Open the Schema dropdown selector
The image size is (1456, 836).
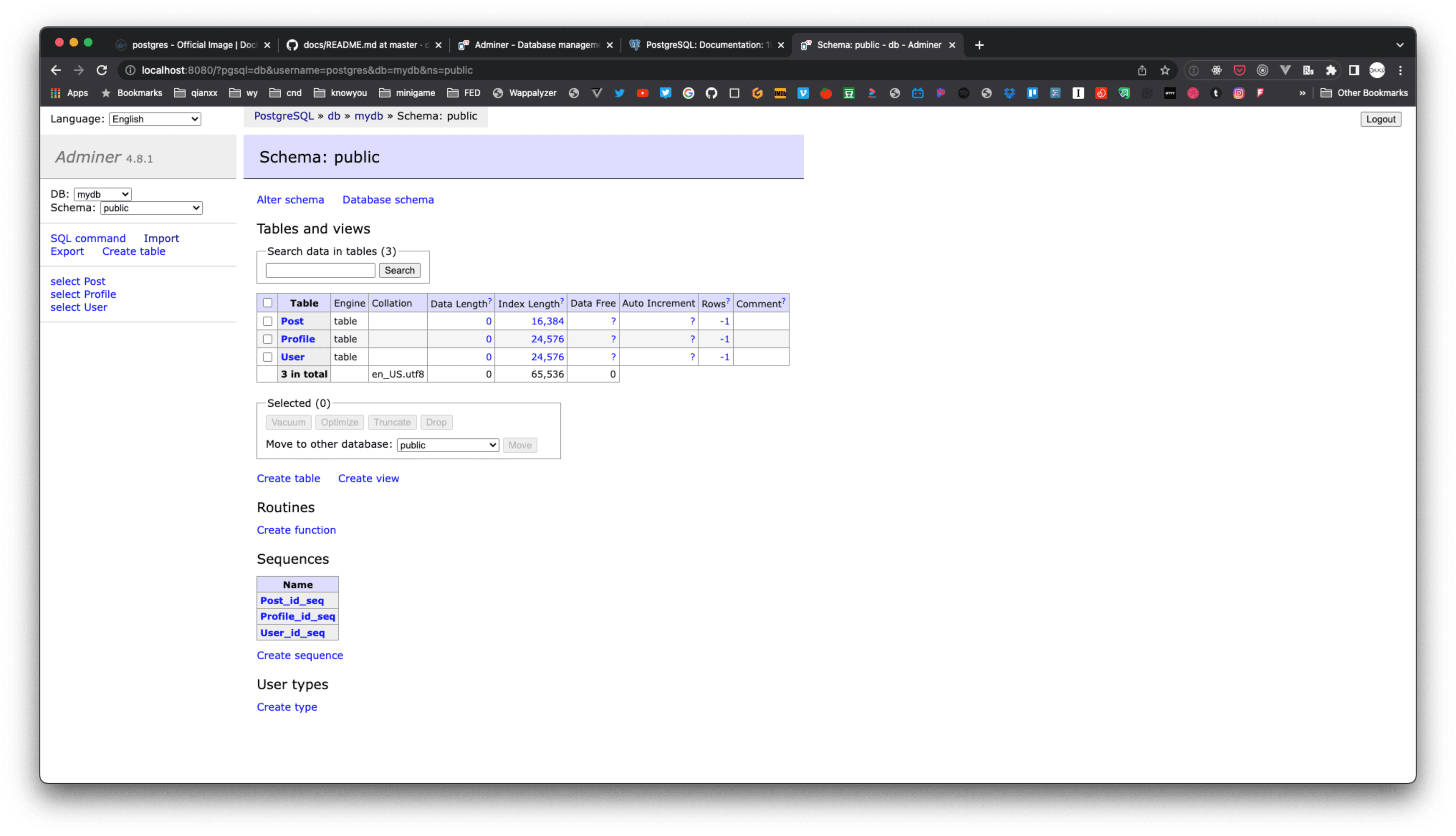(x=150, y=208)
